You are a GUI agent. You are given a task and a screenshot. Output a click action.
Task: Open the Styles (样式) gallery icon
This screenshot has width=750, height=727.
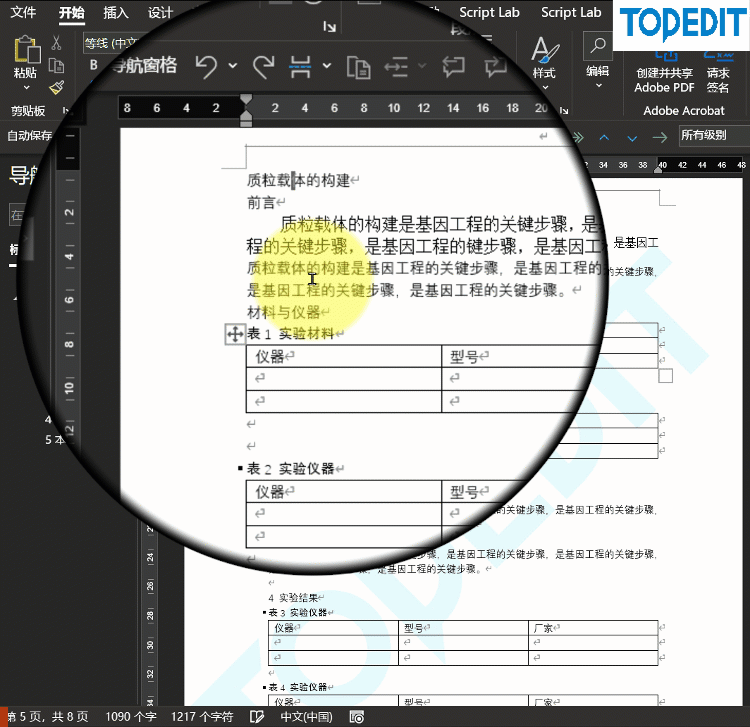[545, 50]
